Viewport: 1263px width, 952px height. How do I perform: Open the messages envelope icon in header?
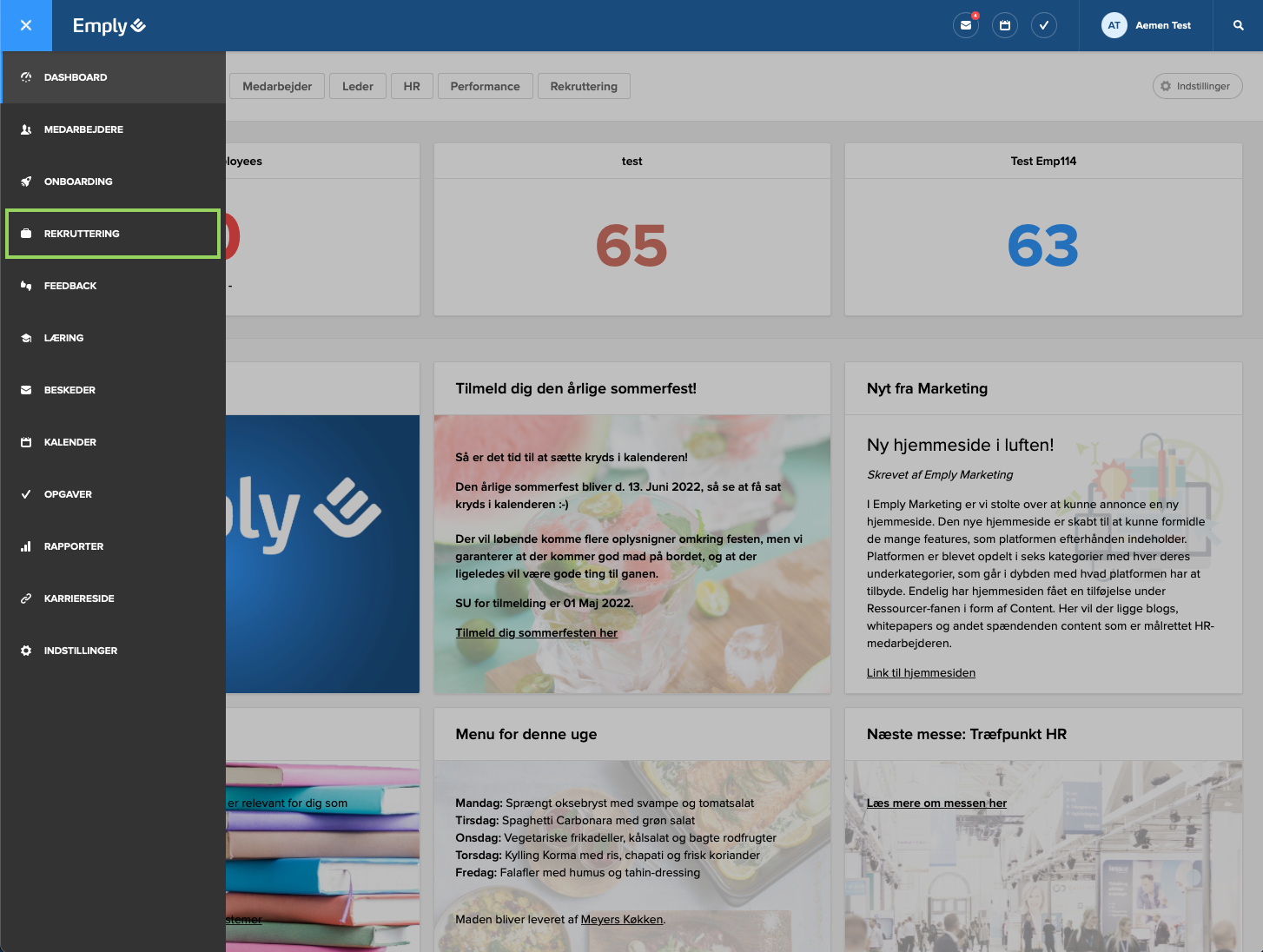965,25
